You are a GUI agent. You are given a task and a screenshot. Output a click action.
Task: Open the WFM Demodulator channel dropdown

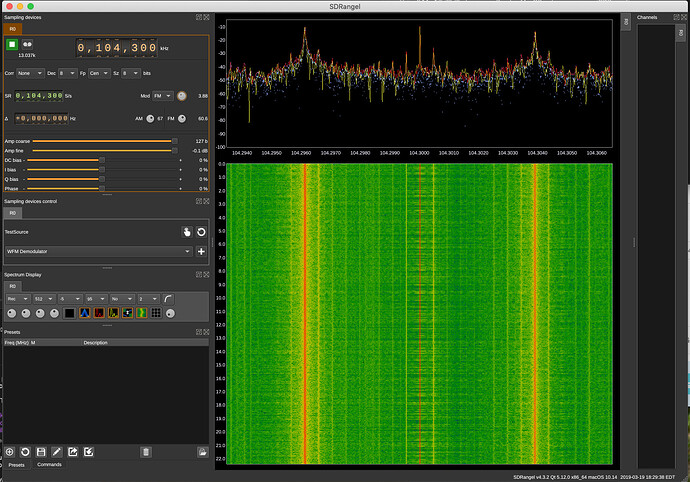pos(98,251)
